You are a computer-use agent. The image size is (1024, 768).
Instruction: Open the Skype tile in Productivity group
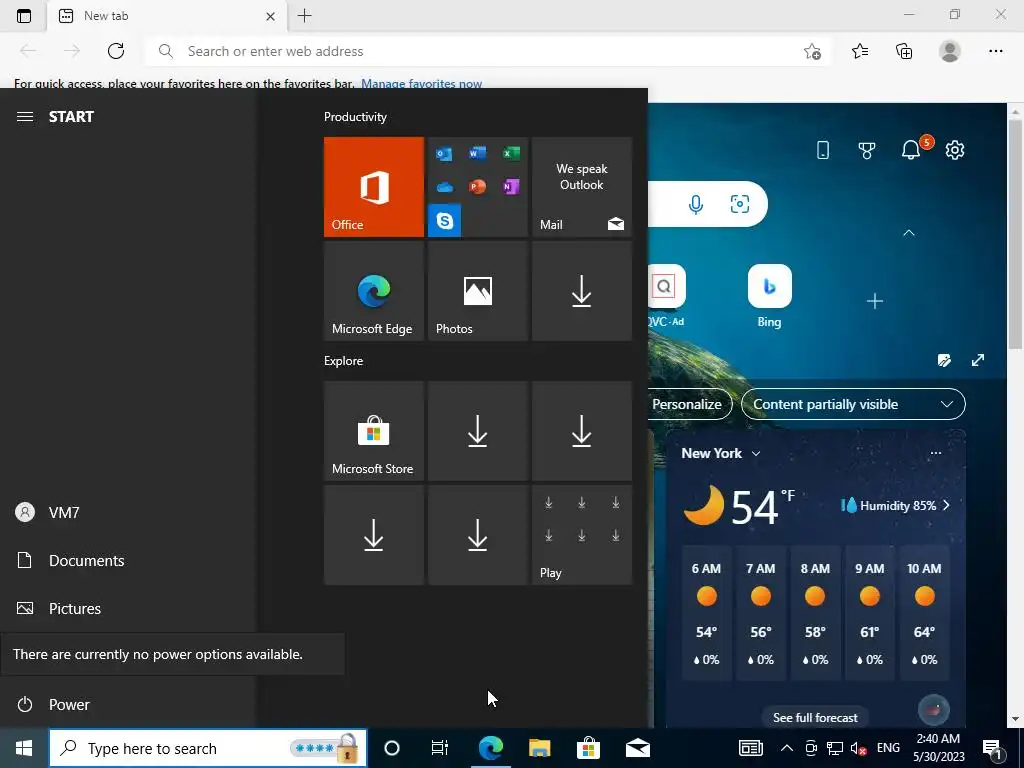pos(445,220)
